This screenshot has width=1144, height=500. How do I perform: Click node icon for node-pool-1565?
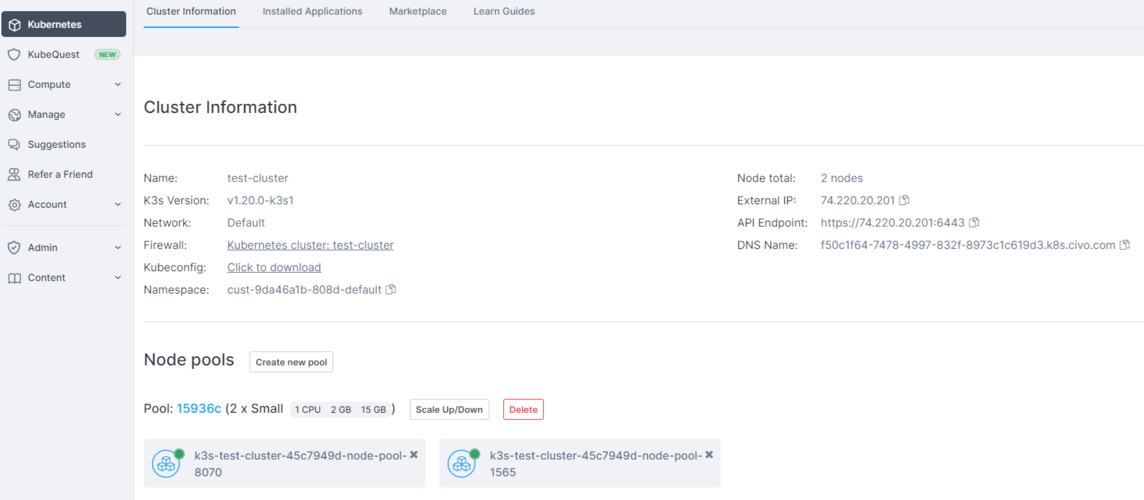tap(461, 463)
